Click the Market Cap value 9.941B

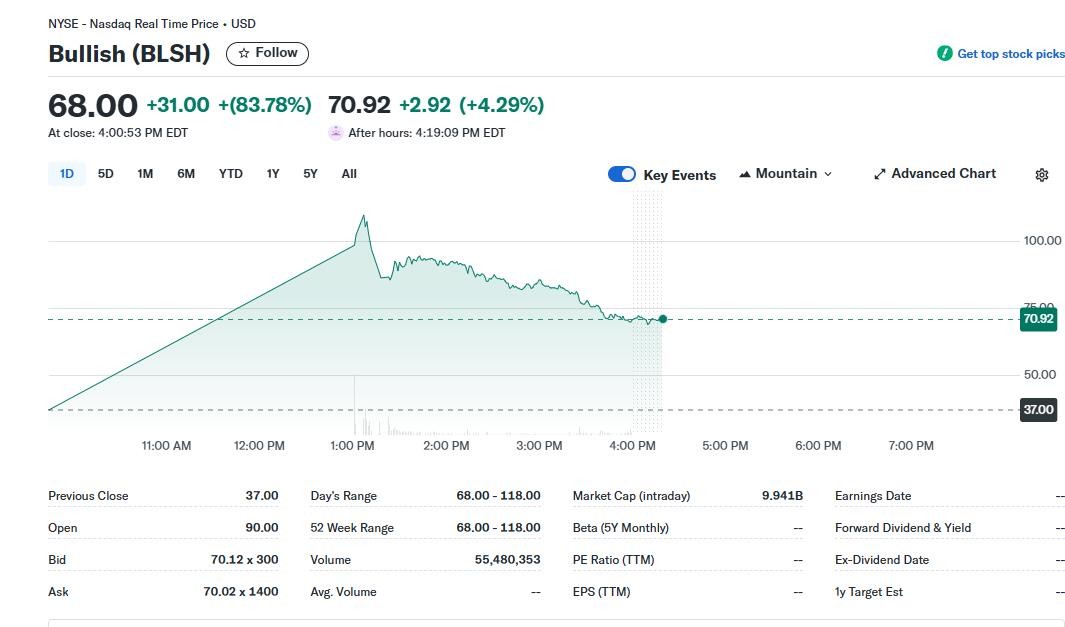click(782, 495)
